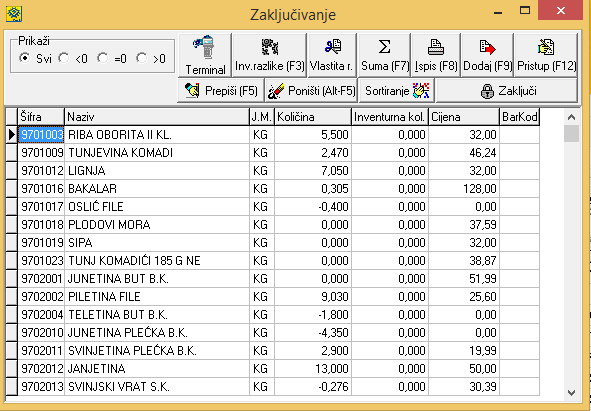Open the Terminal tool button

[205, 55]
